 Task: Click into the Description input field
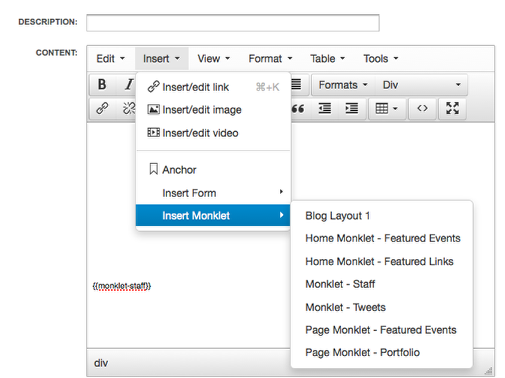point(233,23)
